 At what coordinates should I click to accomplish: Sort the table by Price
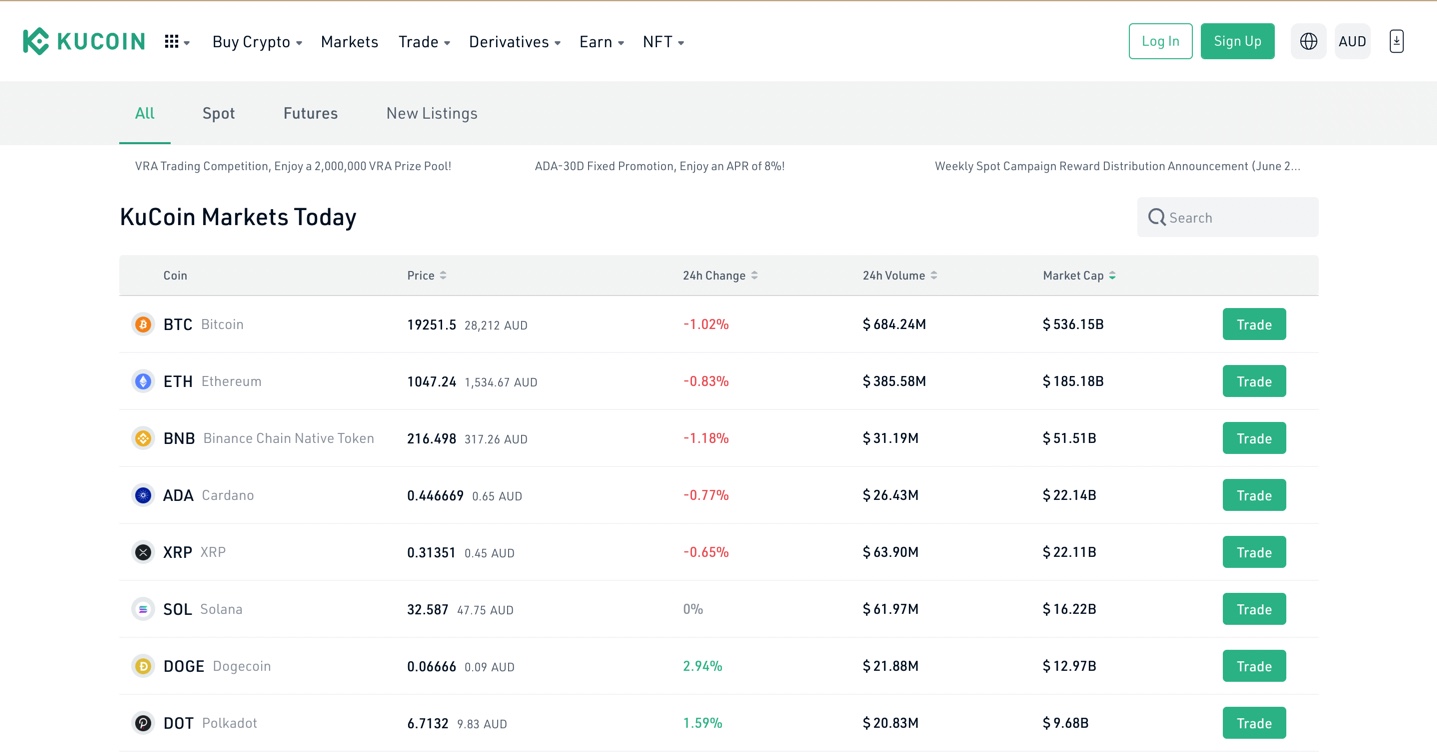click(427, 275)
